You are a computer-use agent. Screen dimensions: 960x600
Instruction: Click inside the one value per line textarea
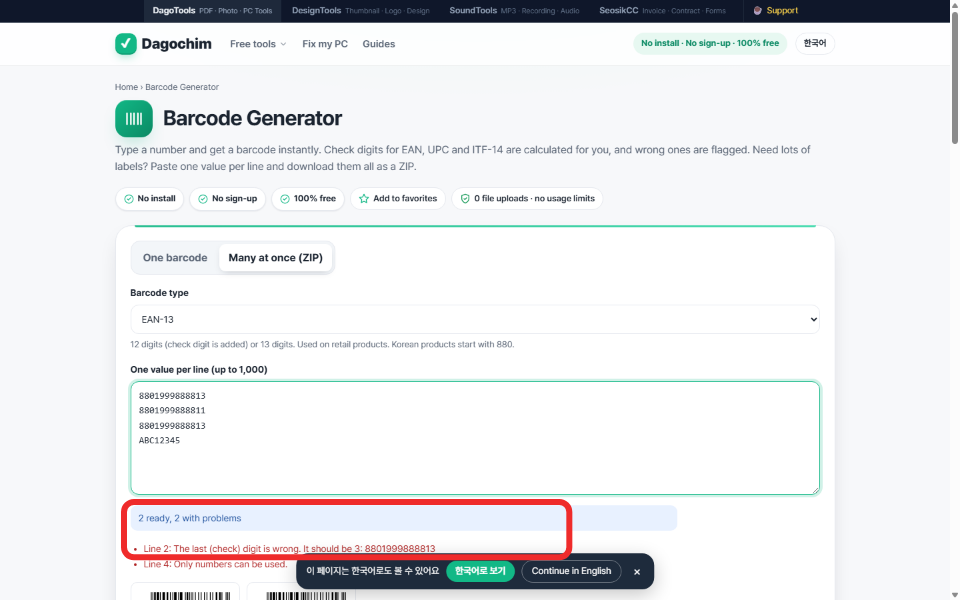pyautogui.click(x=474, y=438)
